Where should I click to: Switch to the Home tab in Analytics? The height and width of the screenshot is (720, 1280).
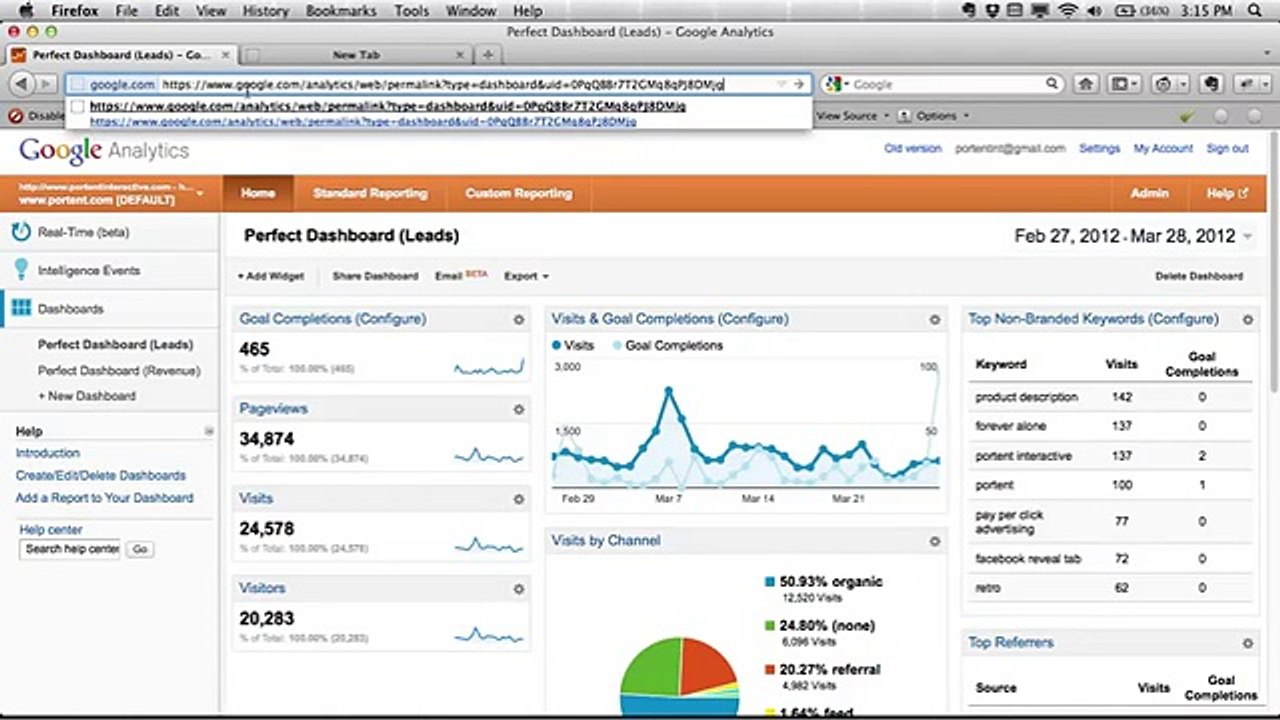tap(258, 193)
